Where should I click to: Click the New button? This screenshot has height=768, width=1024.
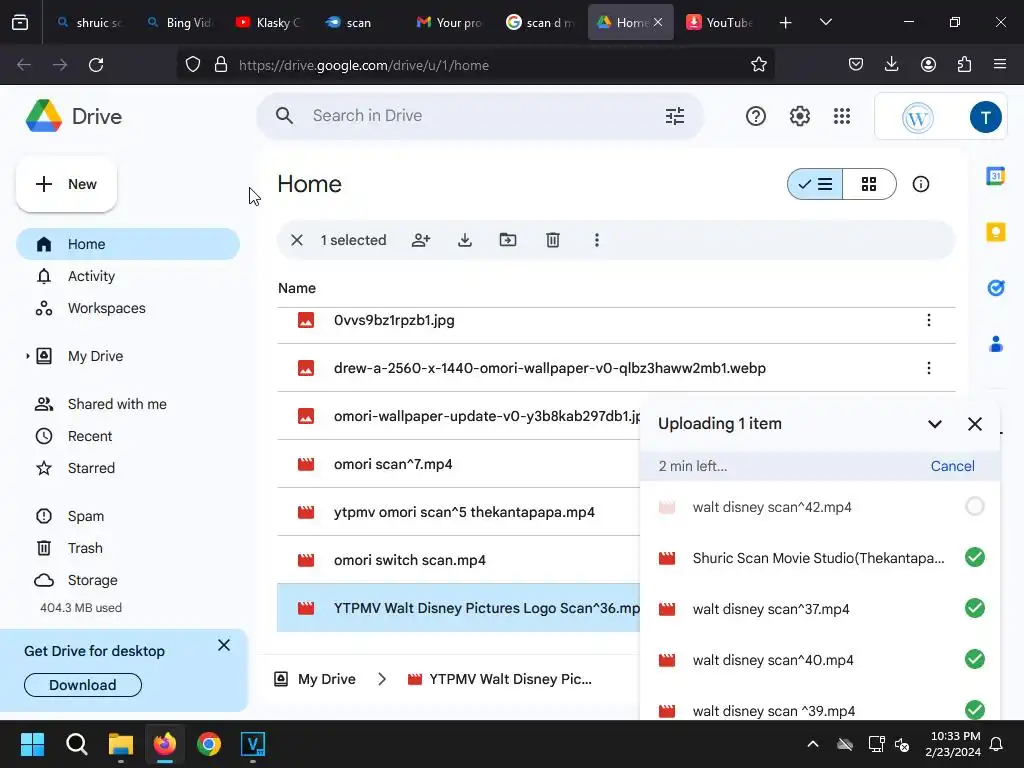[66, 184]
